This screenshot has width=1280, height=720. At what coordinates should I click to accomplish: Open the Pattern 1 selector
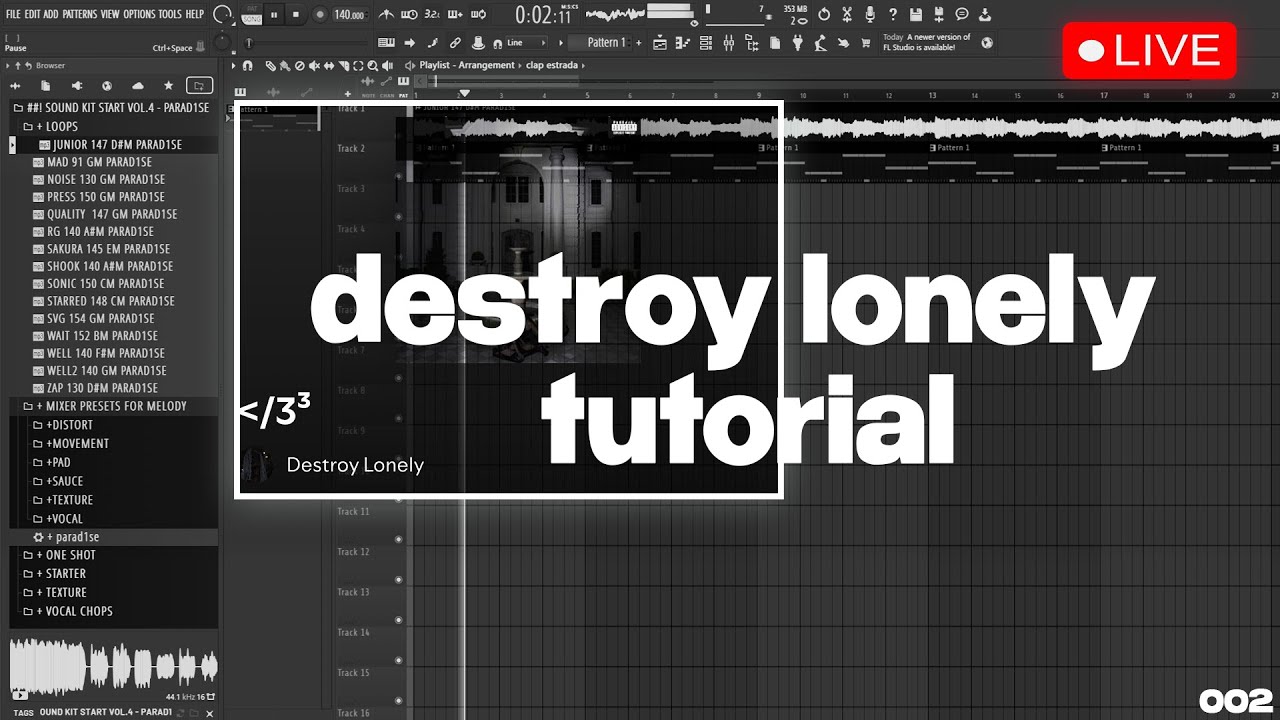point(602,43)
